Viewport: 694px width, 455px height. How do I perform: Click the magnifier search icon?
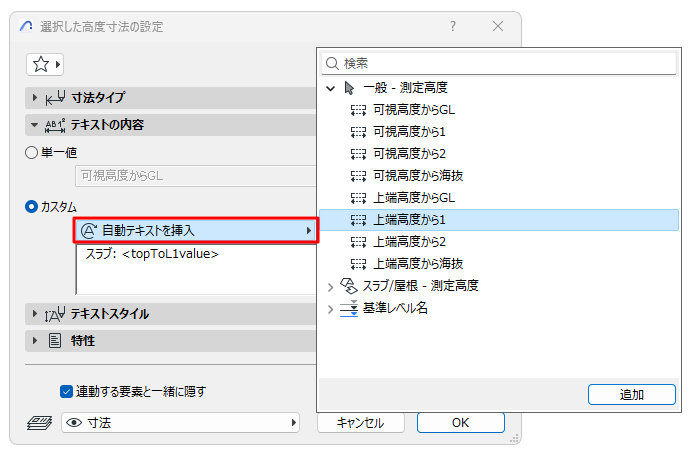click(332, 64)
